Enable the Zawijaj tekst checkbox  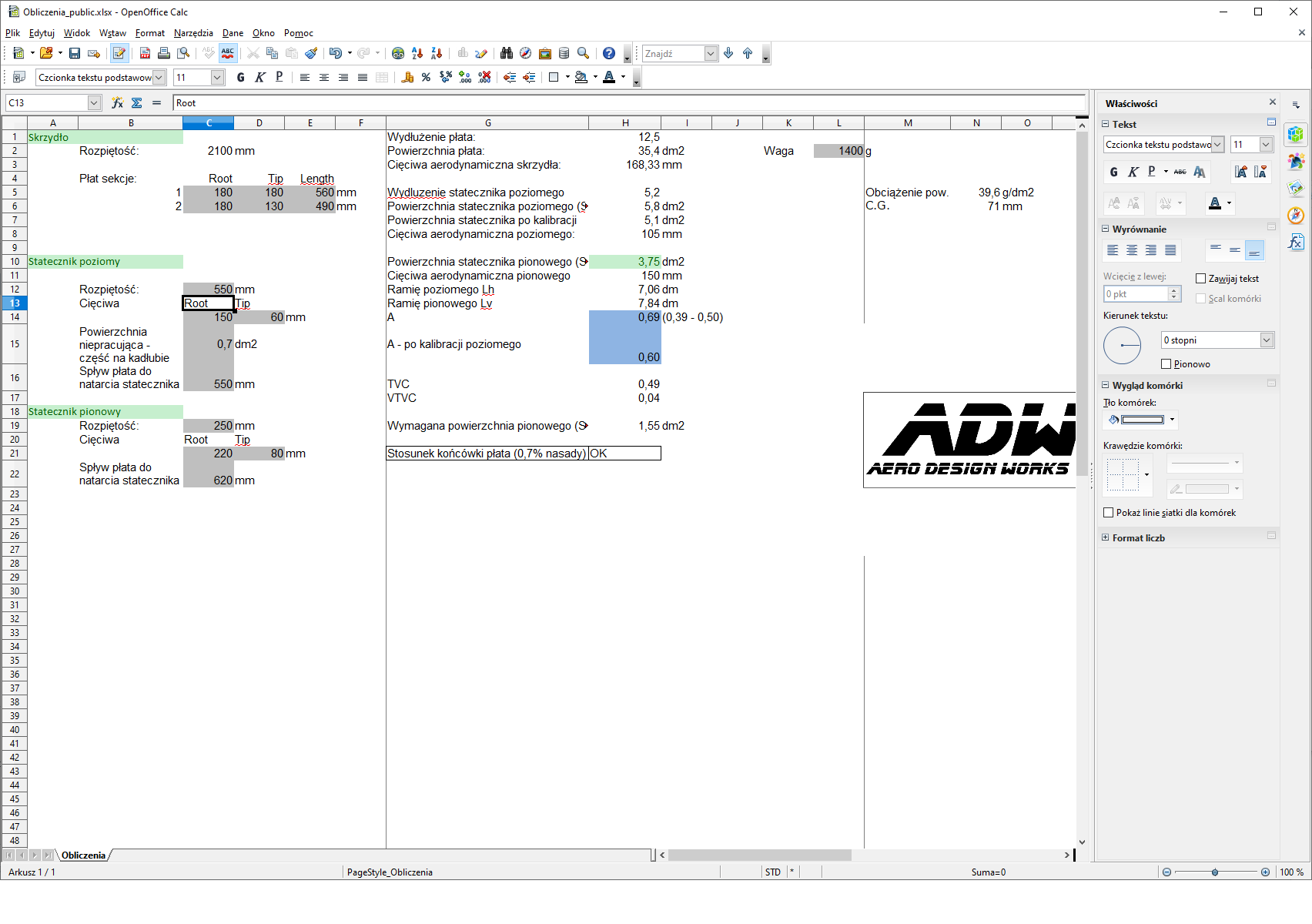point(1200,279)
